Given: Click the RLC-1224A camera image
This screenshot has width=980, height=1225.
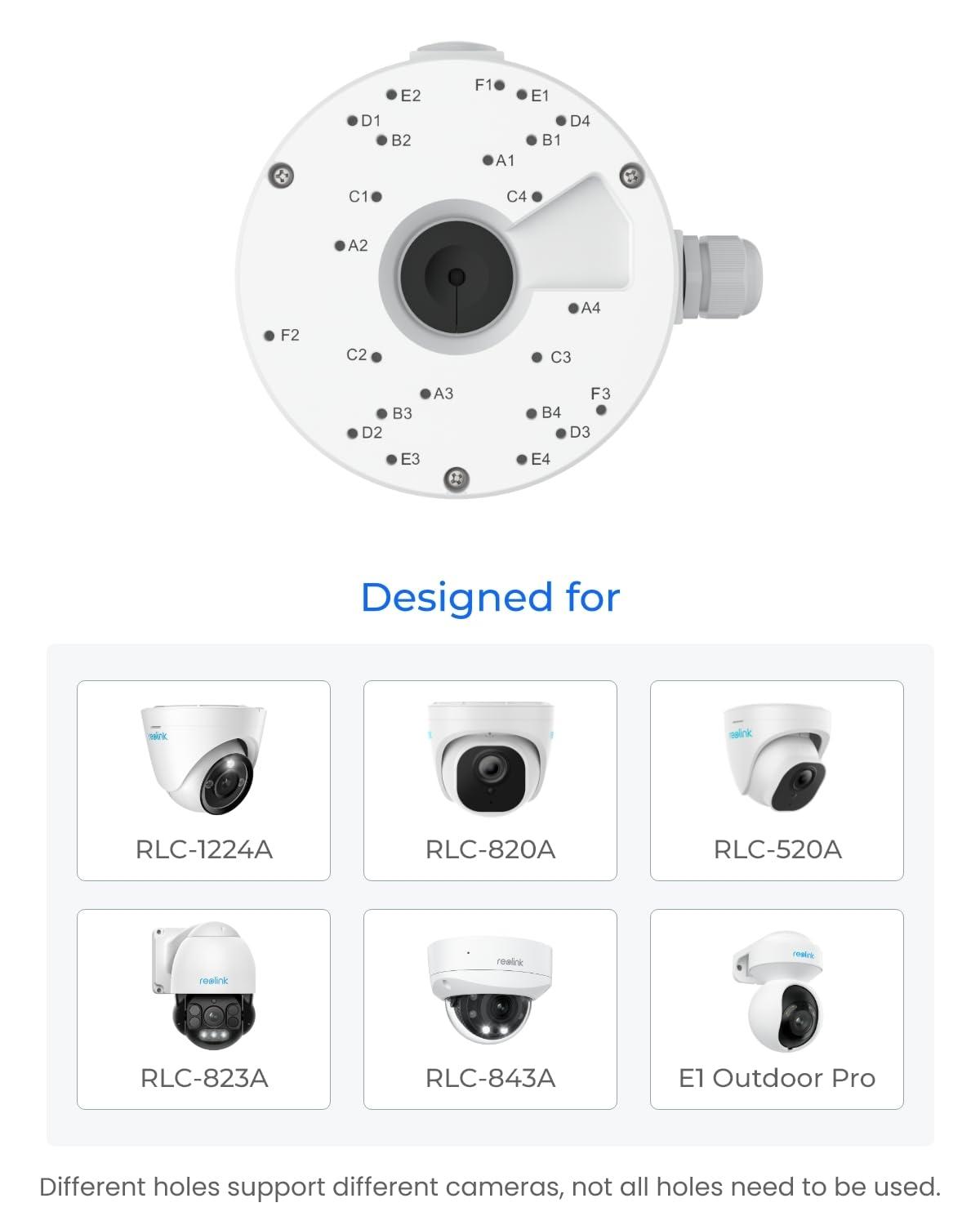Looking at the screenshot, I should [x=203, y=758].
